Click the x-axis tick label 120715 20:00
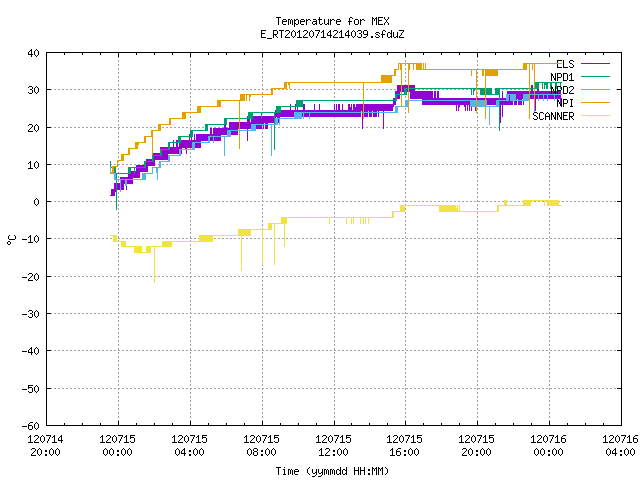The image size is (640, 480). [x=476, y=446]
